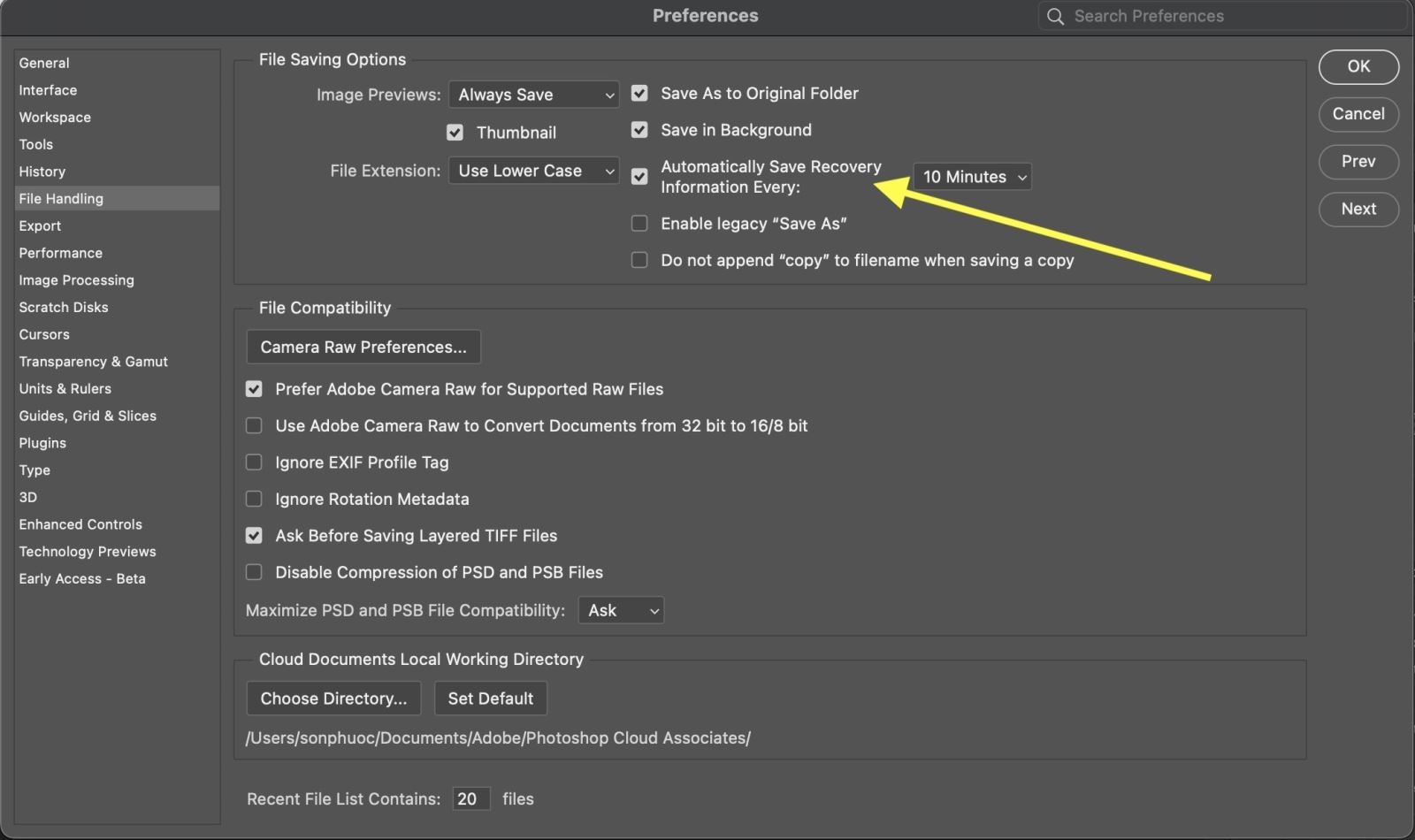
Task: Click the Recent File List number field
Action: (470, 798)
